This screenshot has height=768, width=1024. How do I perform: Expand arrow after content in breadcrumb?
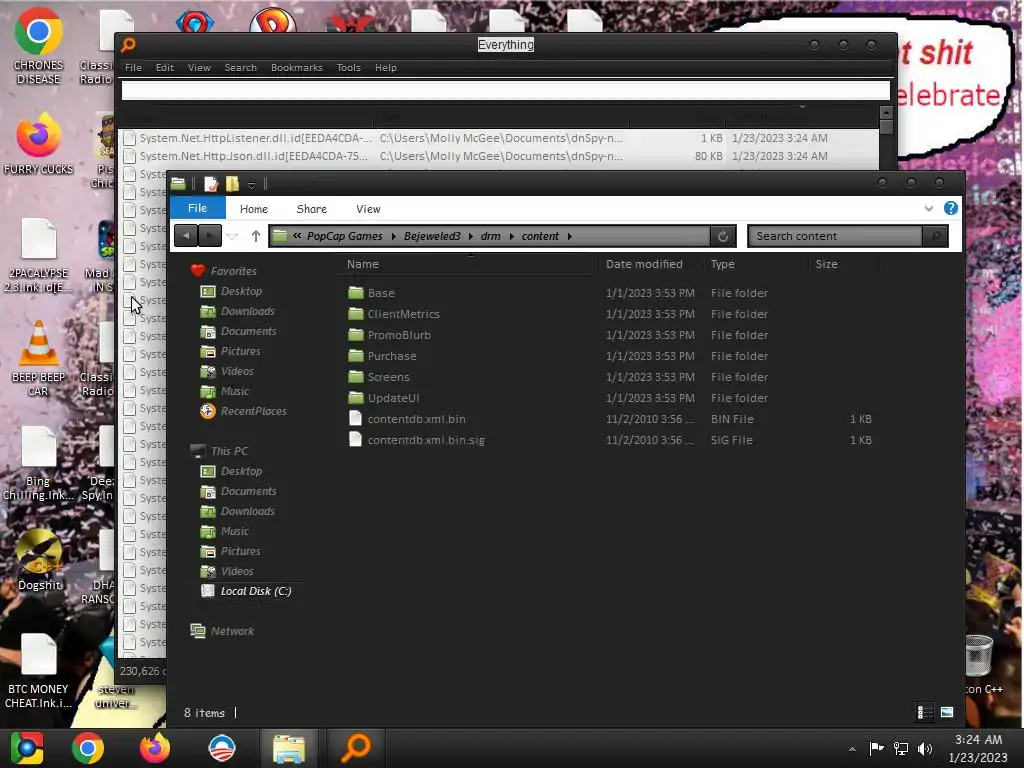pyautogui.click(x=569, y=236)
